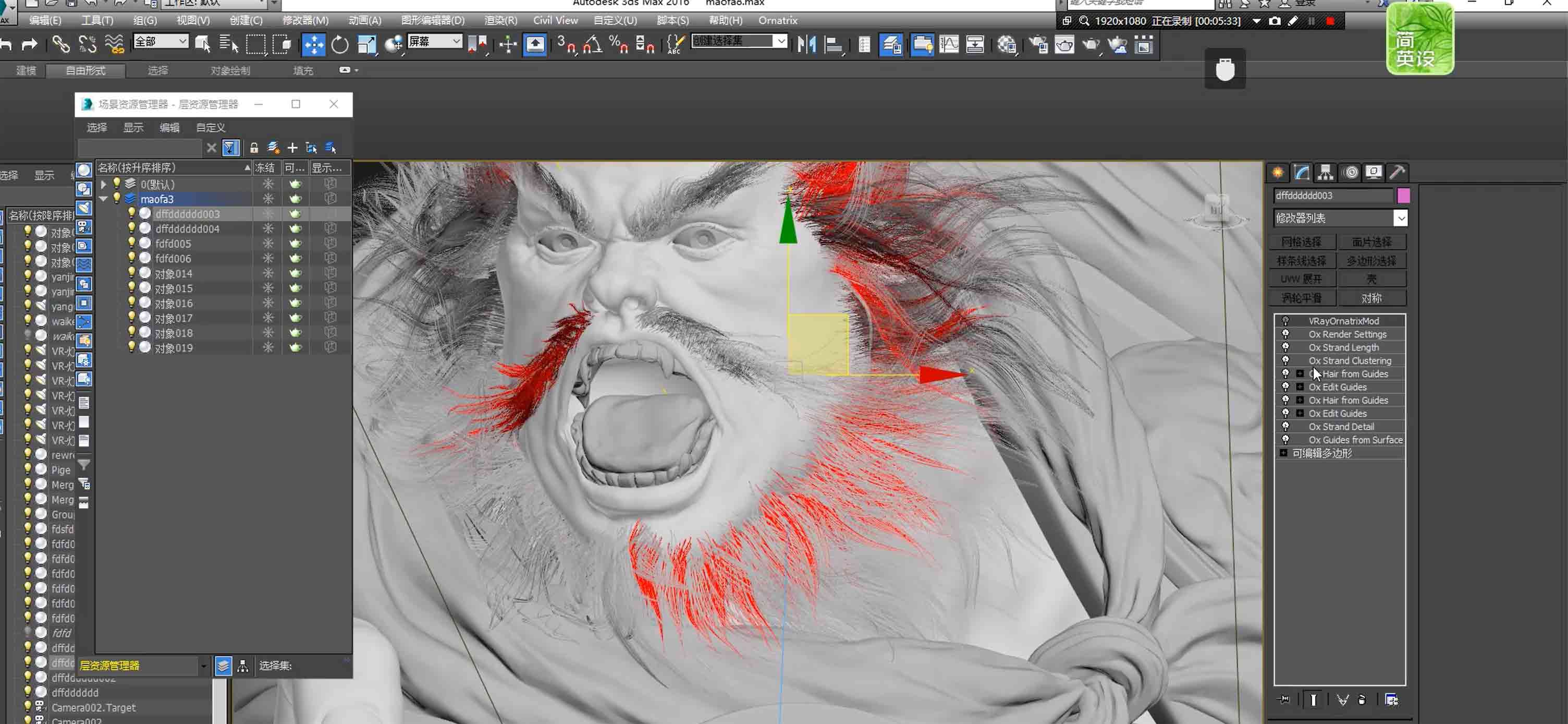
Task: Switch to the 自由形式 ribbon tab
Action: (x=85, y=70)
